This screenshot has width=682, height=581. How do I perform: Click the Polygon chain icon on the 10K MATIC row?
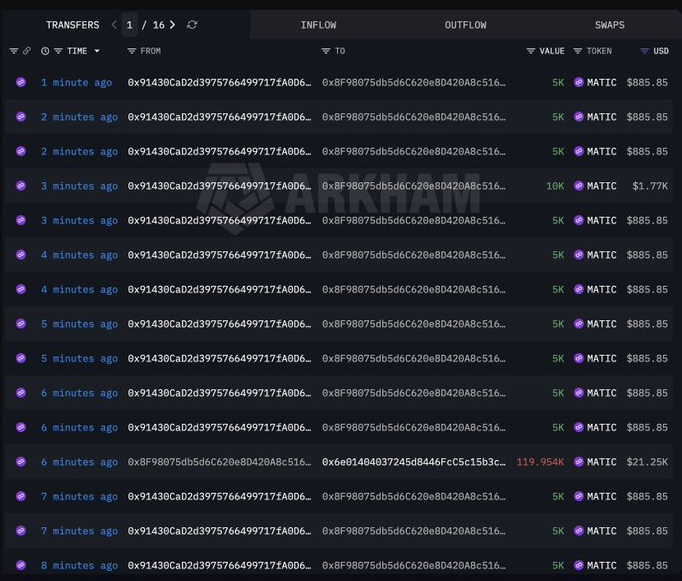pyautogui.click(x=20, y=186)
